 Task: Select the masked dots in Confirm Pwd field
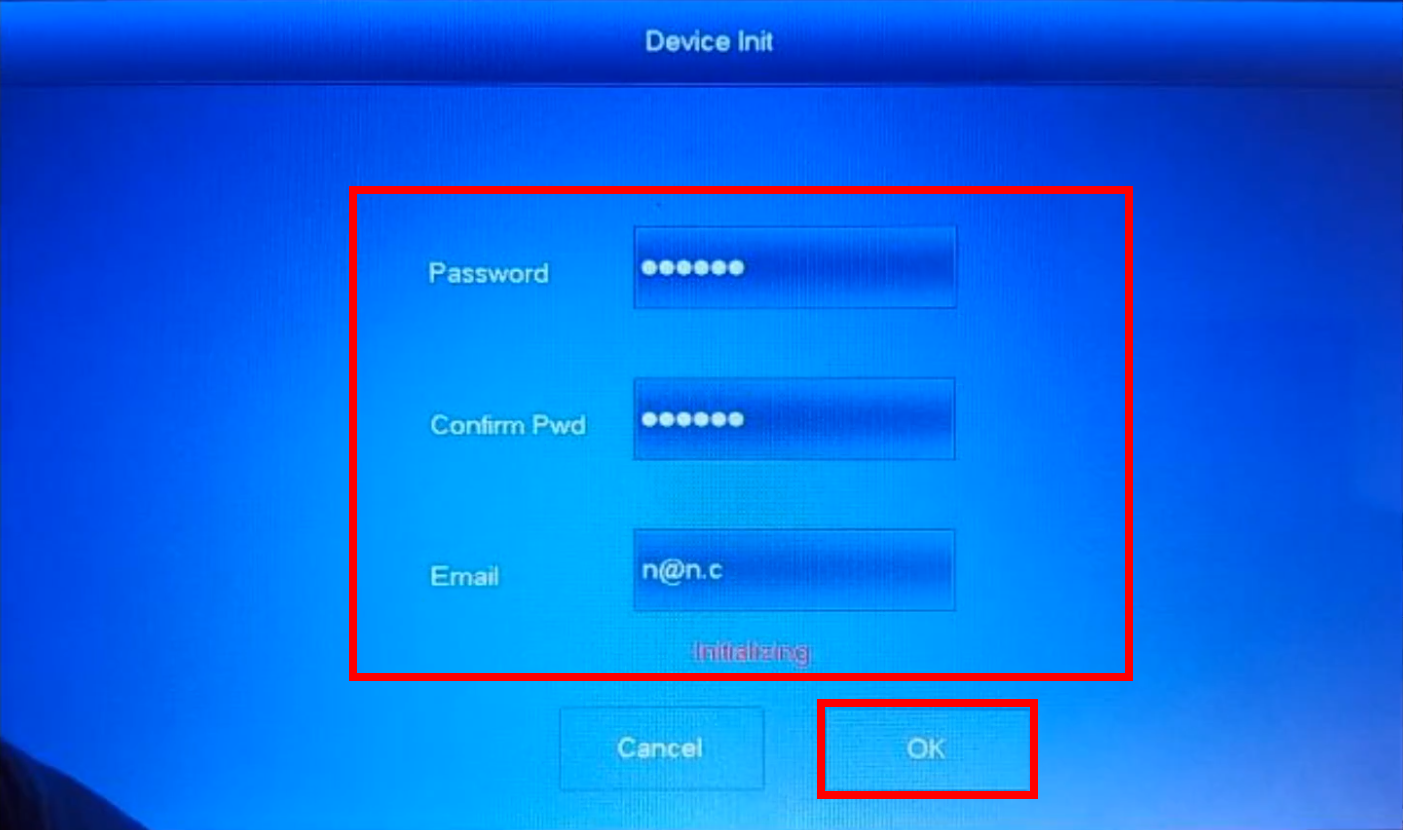pyautogui.click(x=692, y=419)
